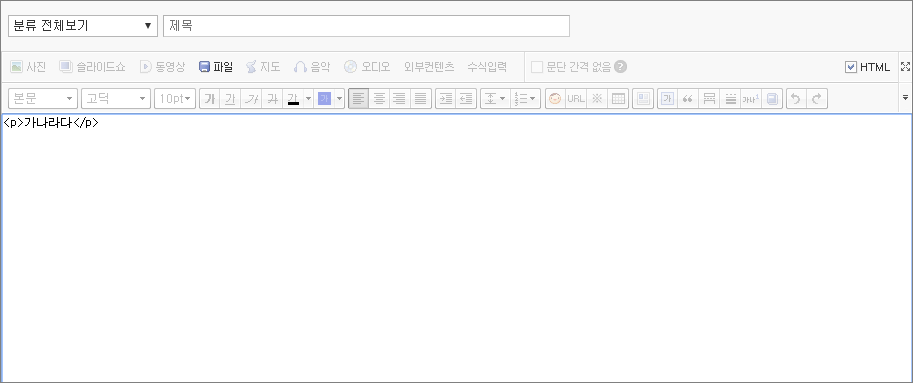Viewport: 913px width, 383px height.
Task: Undo the last edit
Action: [x=796, y=98]
